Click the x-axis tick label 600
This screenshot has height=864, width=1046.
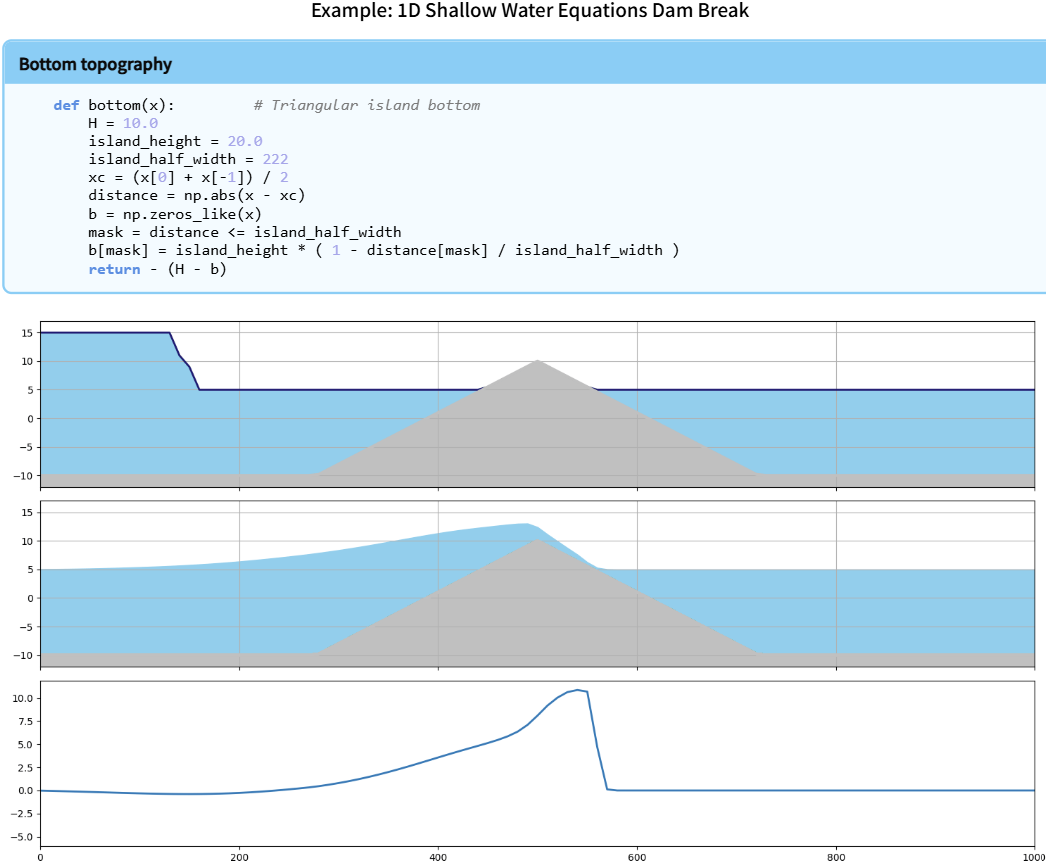click(637, 856)
